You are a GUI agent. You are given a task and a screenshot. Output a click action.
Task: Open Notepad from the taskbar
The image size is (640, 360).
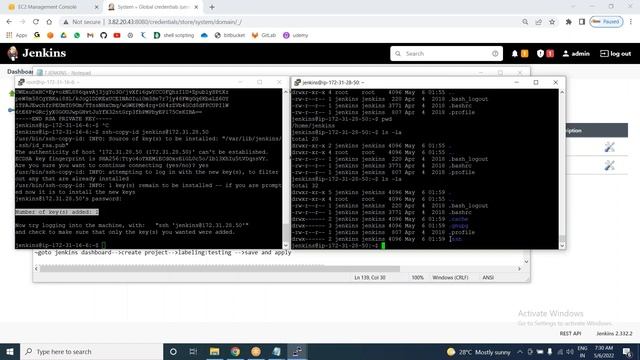point(277,351)
